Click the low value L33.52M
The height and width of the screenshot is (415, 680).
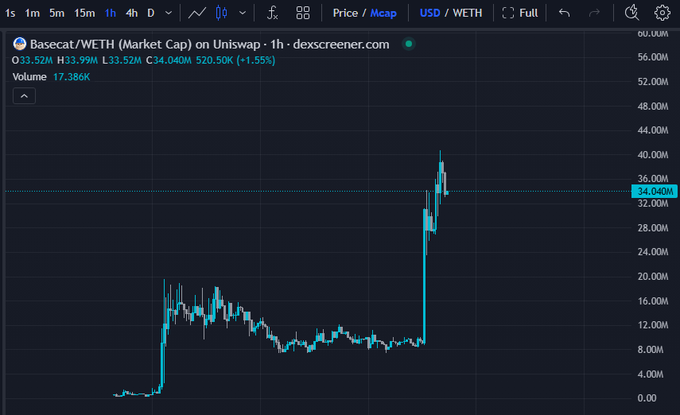[x=121, y=60]
